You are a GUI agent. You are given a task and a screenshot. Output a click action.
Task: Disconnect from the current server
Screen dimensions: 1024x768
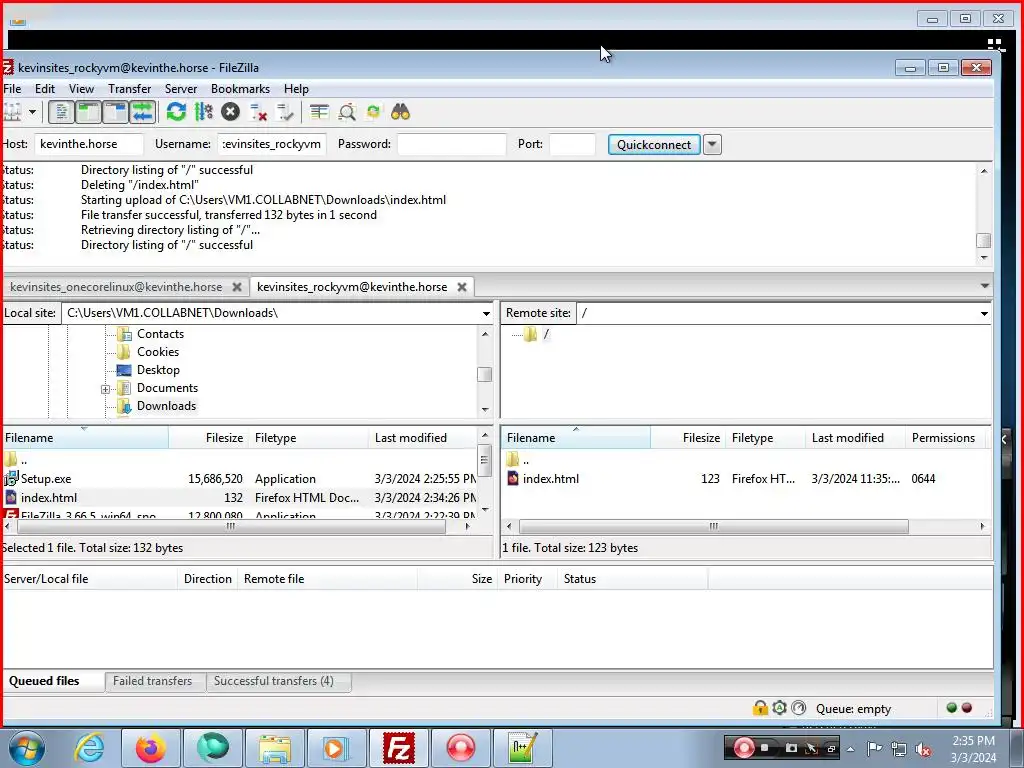coord(258,112)
